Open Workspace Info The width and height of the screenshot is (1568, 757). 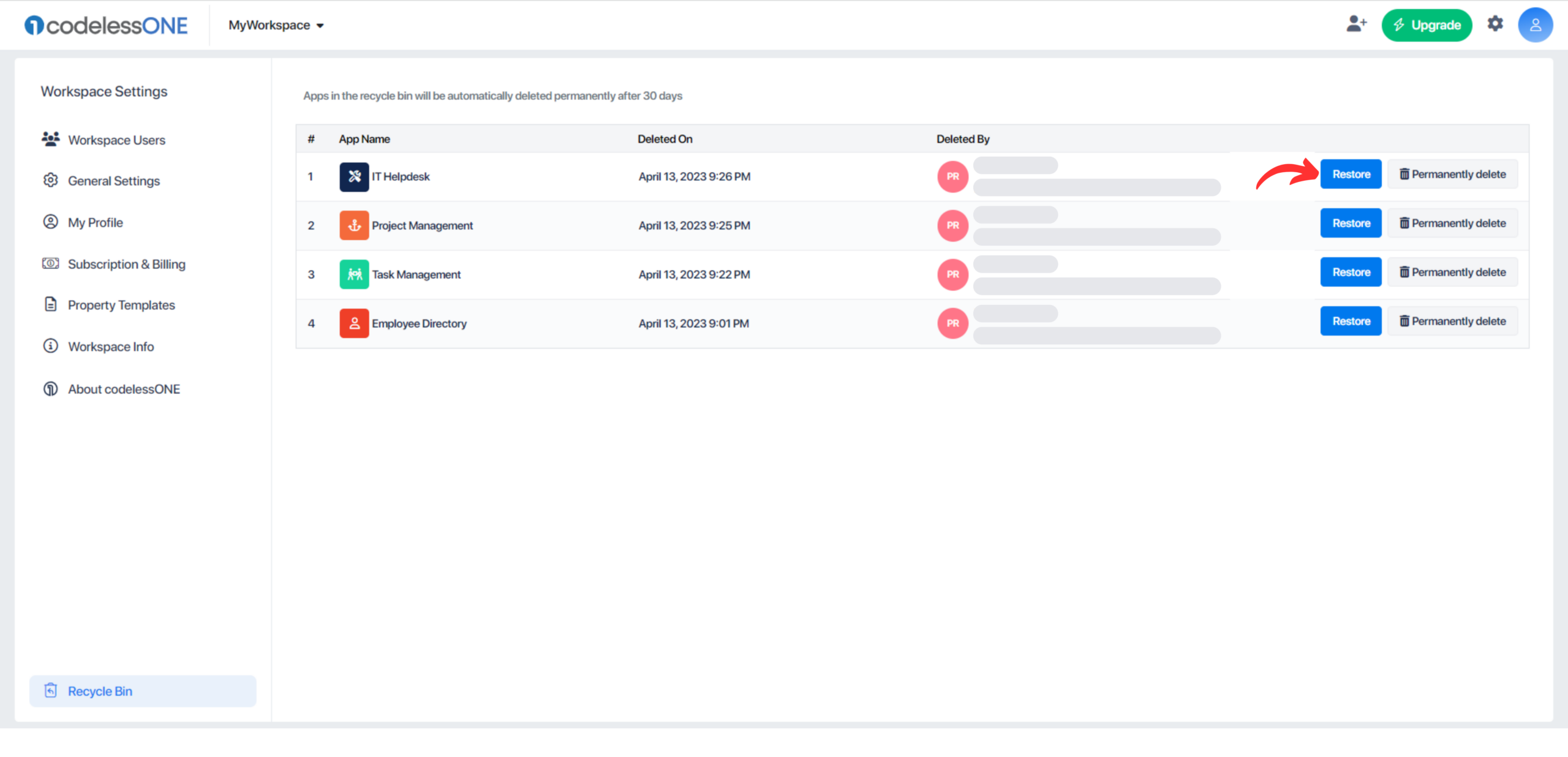pos(111,347)
